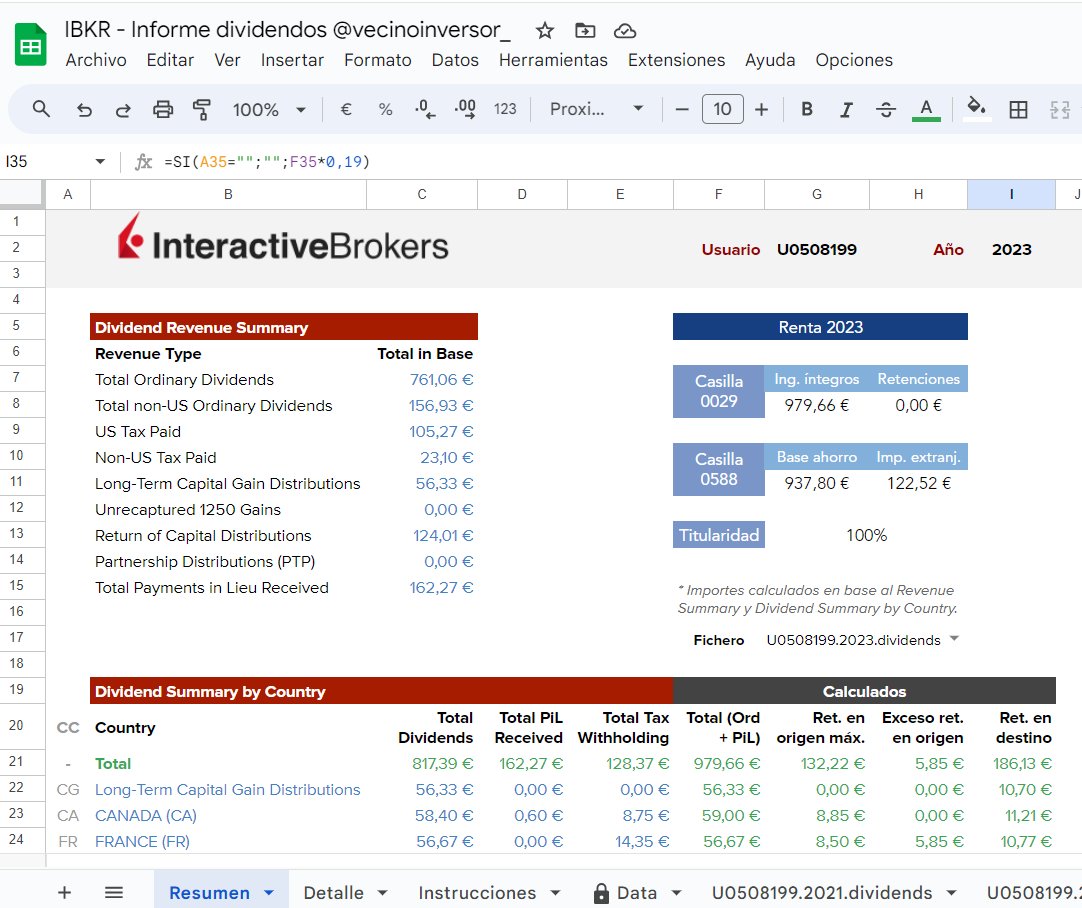The image size is (1082, 908).
Task: Apply euro currency format
Action: (x=346, y=109)
